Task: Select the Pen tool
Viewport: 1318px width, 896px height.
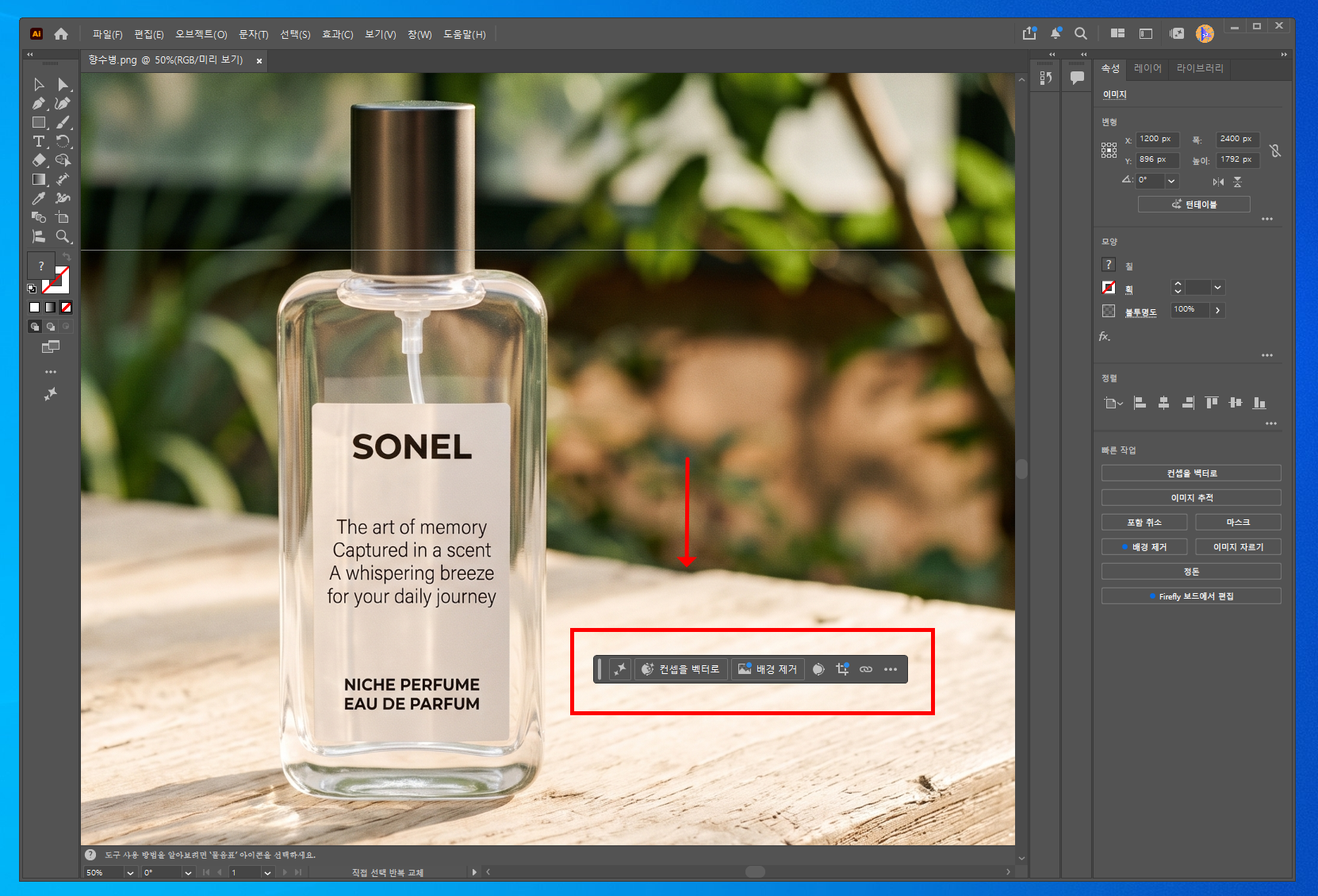Action: click(x=38, y=104)
